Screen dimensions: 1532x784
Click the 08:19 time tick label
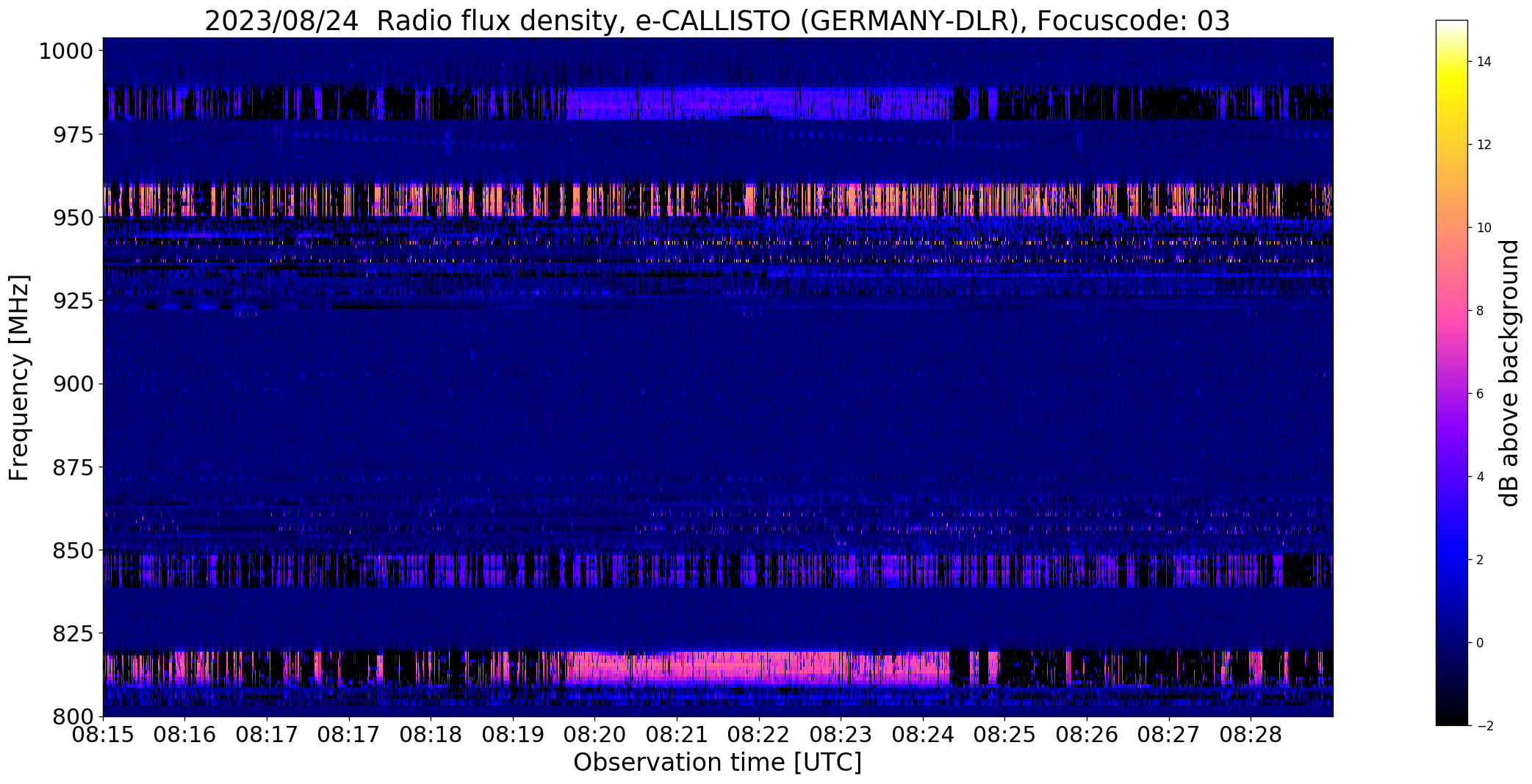click(513, 736)
